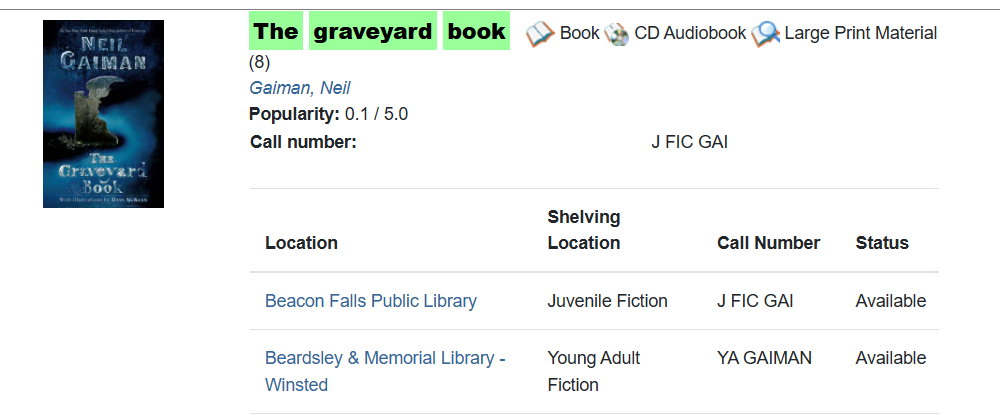Open Beacon Falls Public Library link

[x=370, y=301]
